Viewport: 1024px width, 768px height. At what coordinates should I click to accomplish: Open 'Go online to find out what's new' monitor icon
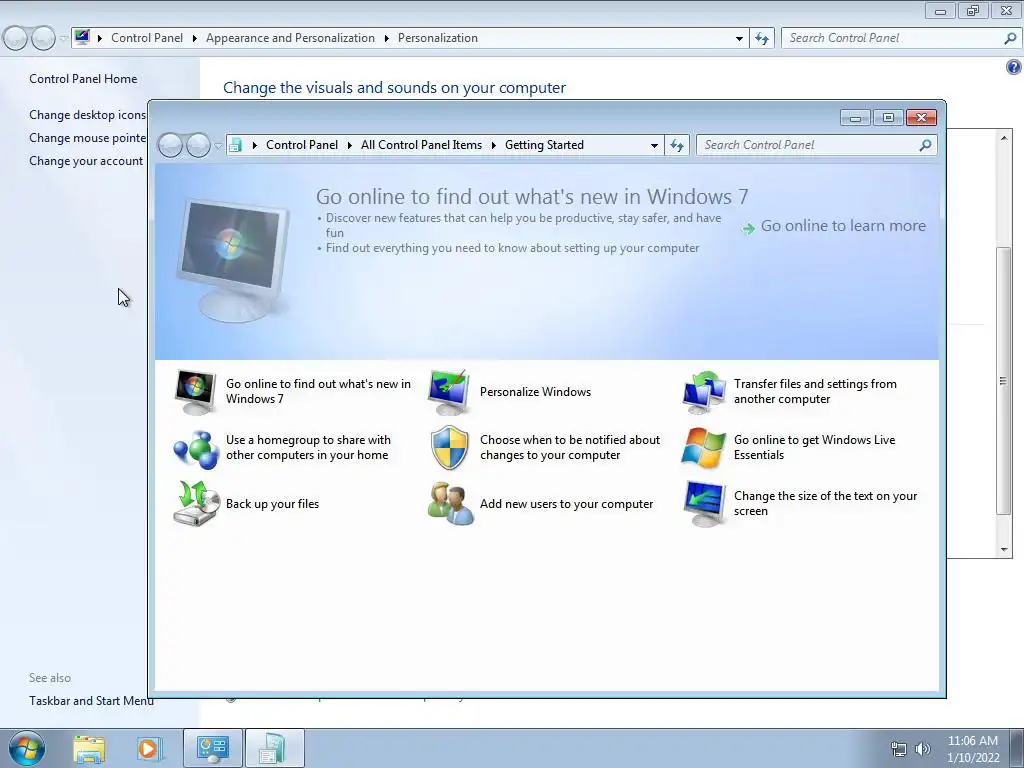point(195,392)
